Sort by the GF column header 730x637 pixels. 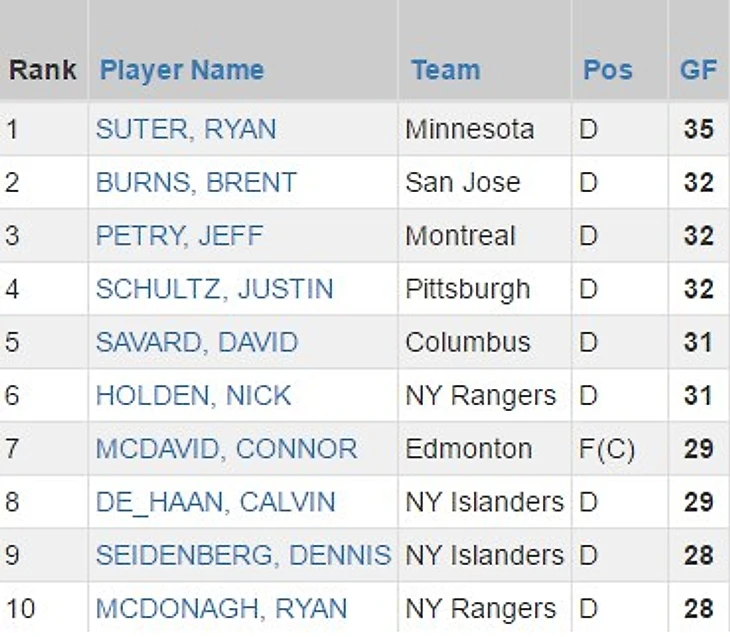pos(698,70)
